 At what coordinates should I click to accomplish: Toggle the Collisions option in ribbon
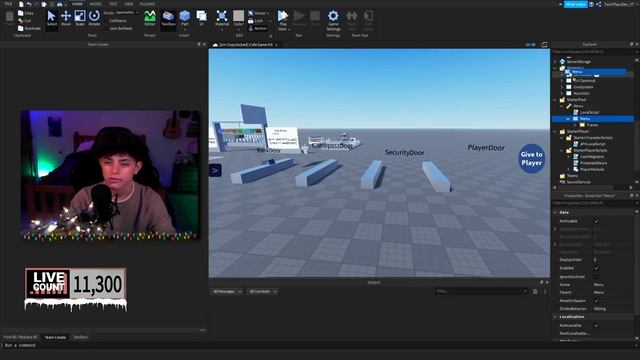117,20
